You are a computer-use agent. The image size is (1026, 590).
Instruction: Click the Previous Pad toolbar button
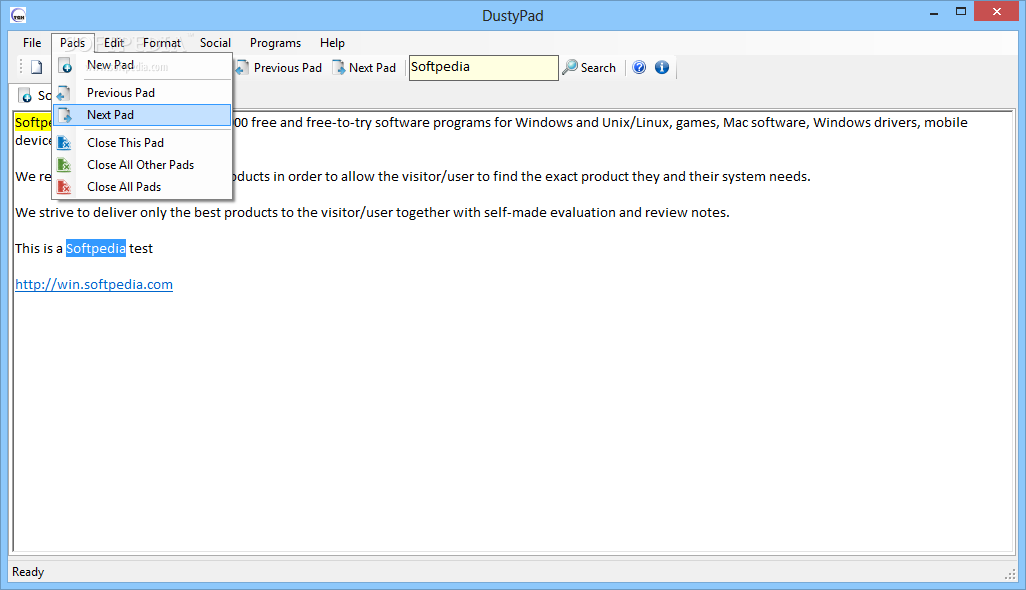(x=279, y=67)
